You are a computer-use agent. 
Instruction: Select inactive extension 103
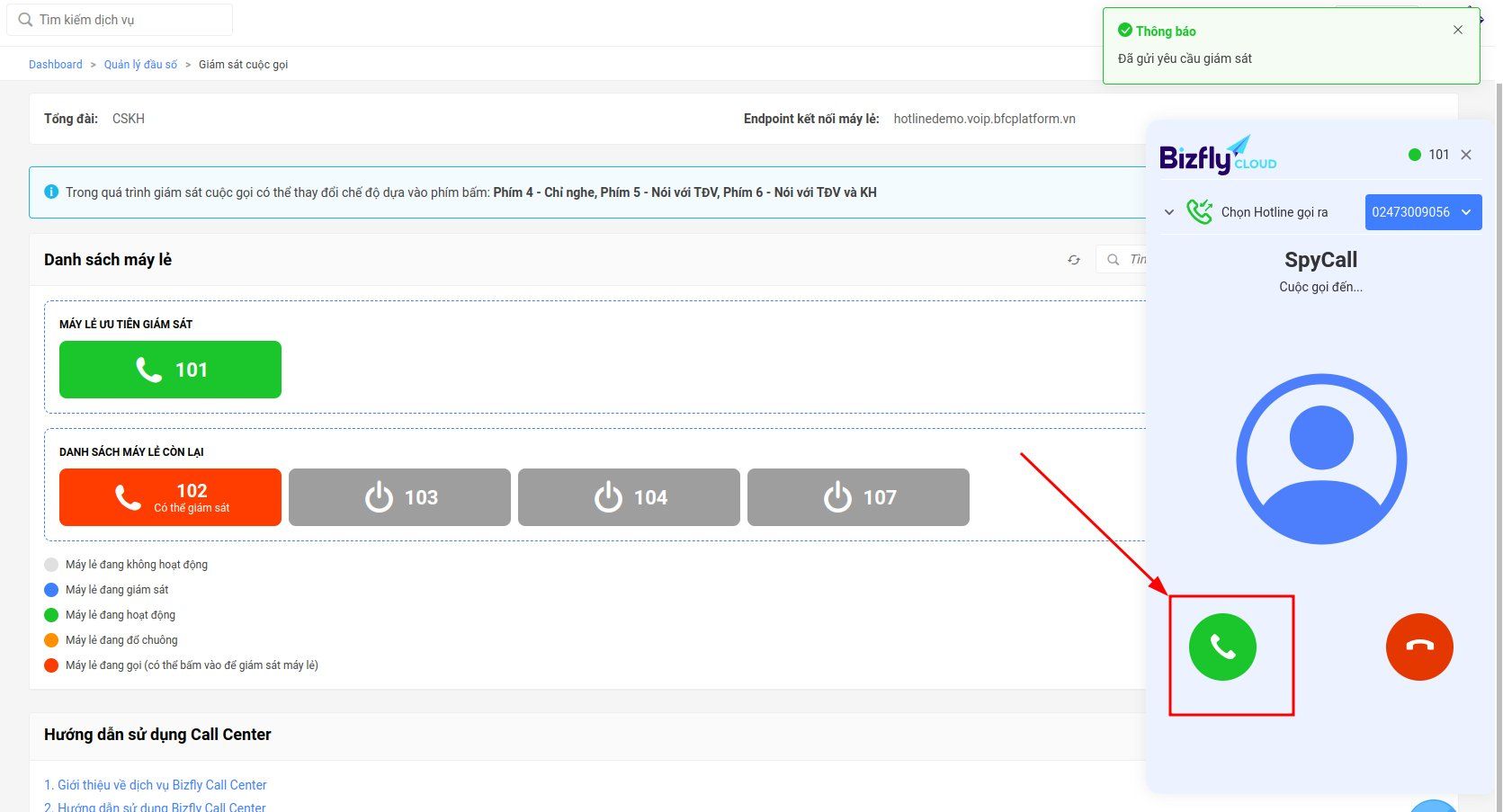(399, 497)
